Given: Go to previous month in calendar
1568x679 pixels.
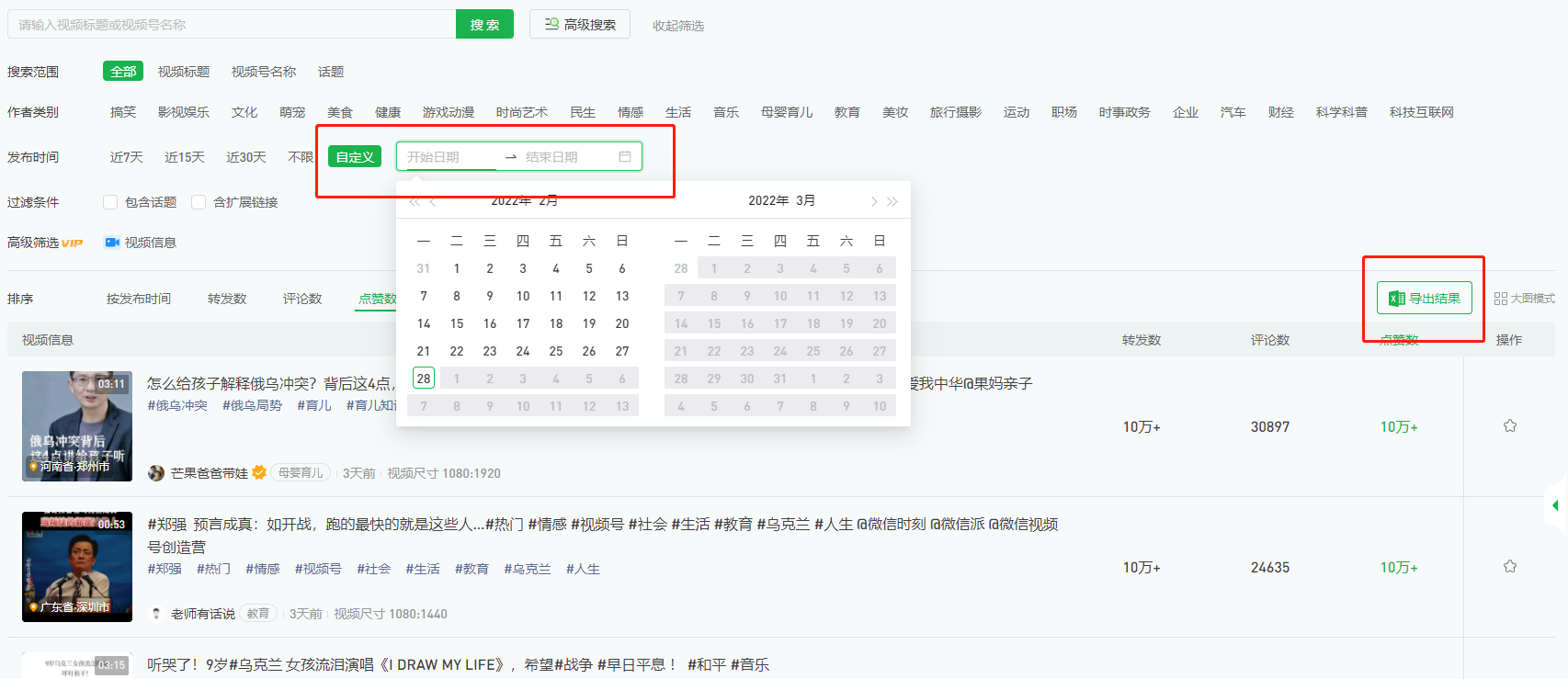Looking at the screenshot, I should tap(433, 201).
